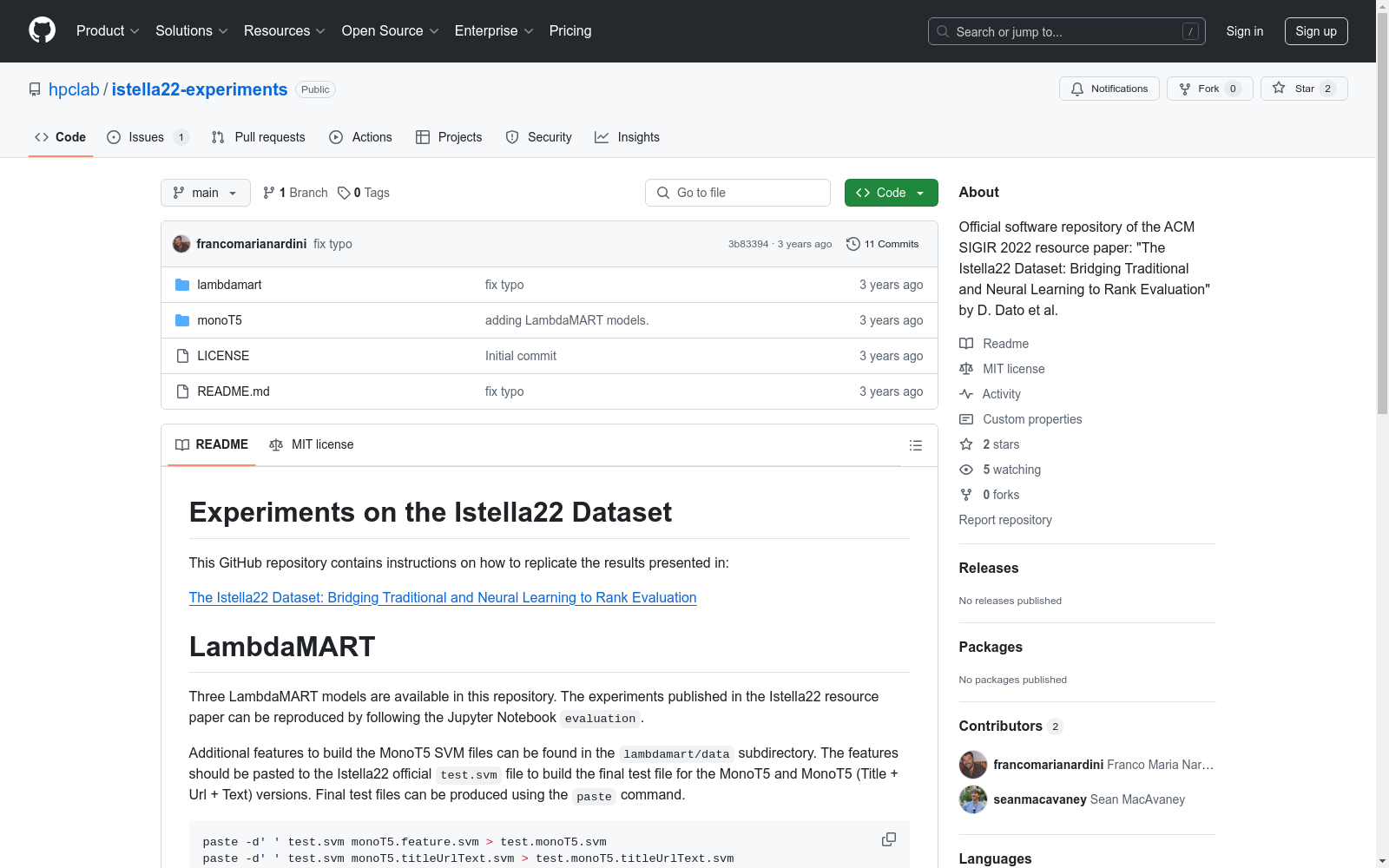The image size is (1389, 868).
Task: Expand the Open Source menu
Action: (x=391, y=31)
